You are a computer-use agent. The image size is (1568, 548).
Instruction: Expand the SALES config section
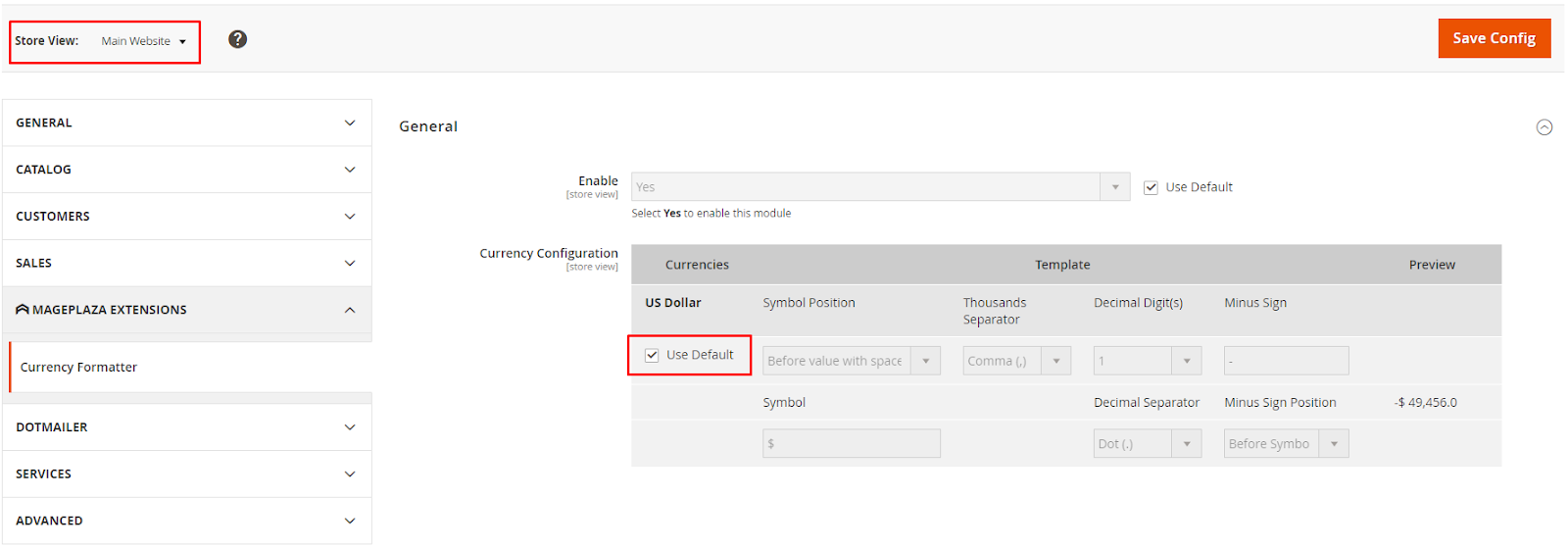tap(187, 264)
